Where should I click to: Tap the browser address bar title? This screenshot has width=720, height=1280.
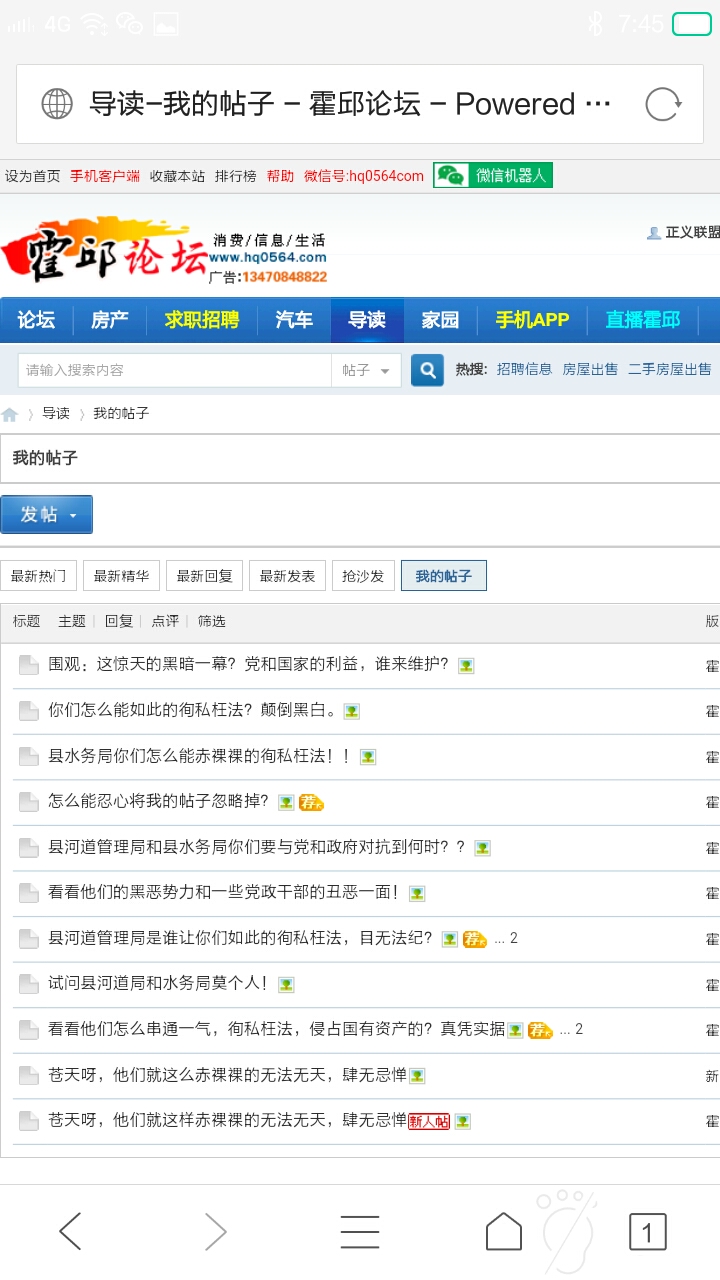(350, 104)
